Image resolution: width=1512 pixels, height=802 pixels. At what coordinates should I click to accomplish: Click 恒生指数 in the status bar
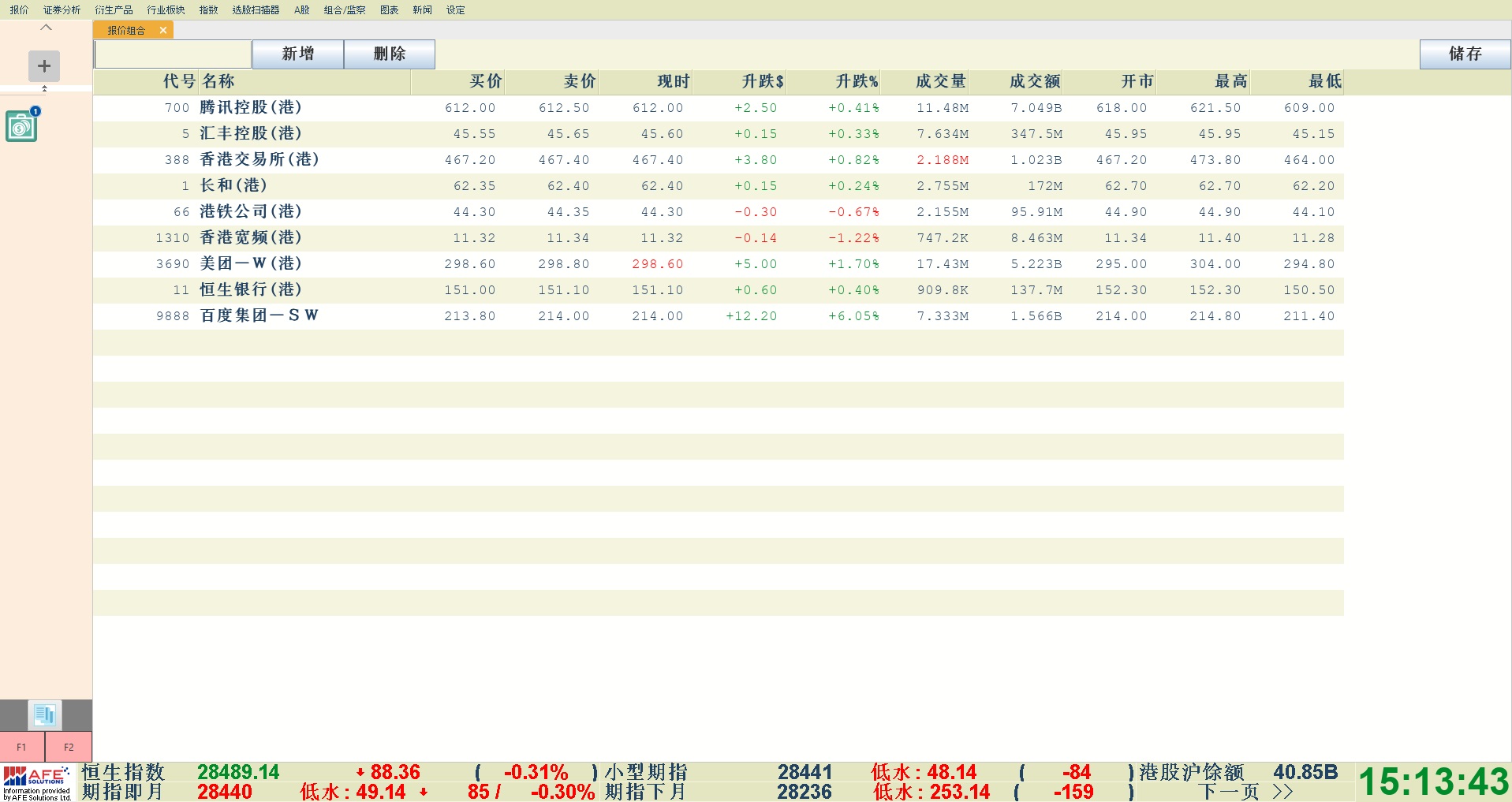click(123, 772)
